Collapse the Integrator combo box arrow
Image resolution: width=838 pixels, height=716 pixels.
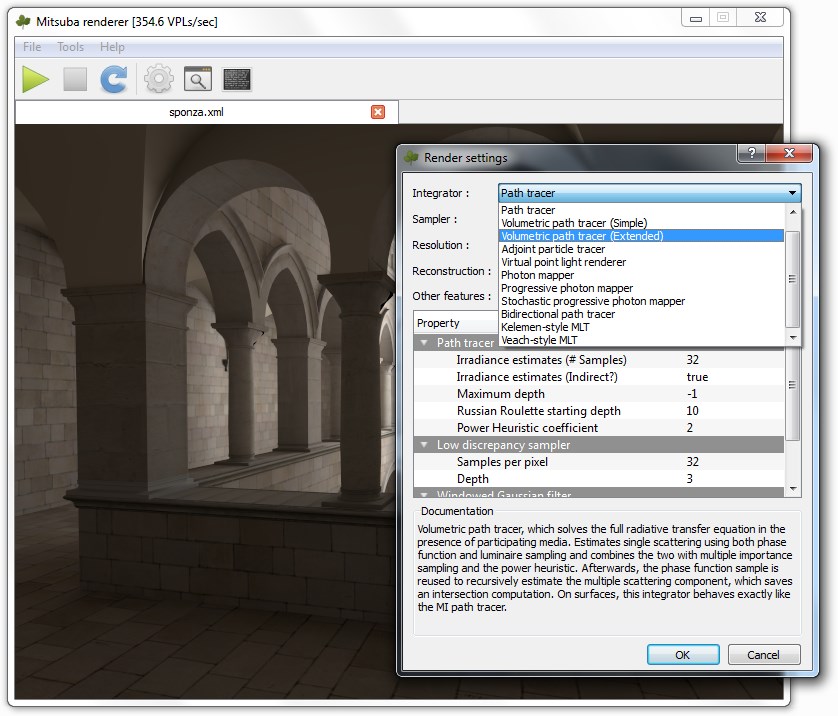click(x=792, y=193)
